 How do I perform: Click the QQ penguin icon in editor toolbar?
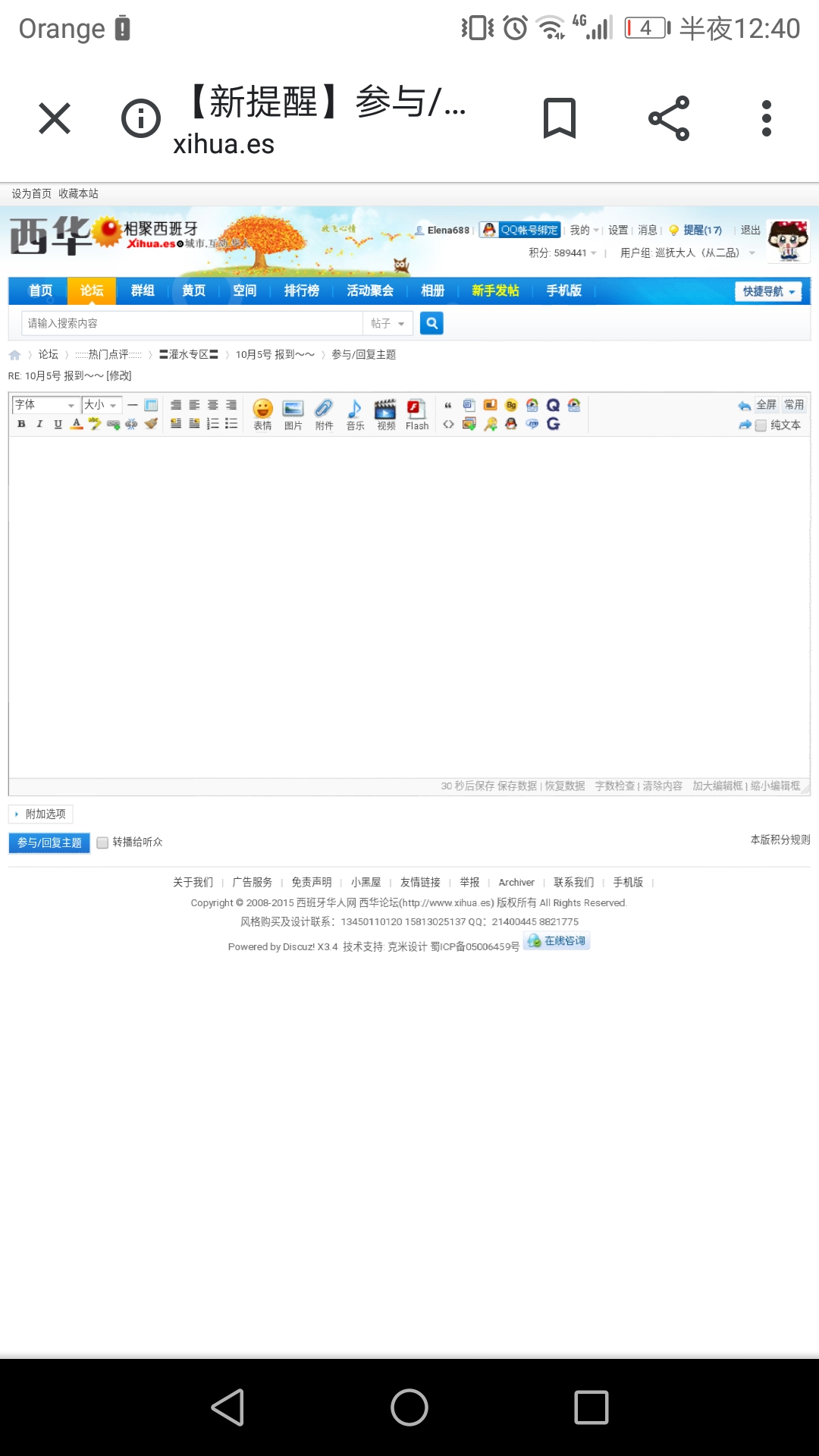point(511,424)
